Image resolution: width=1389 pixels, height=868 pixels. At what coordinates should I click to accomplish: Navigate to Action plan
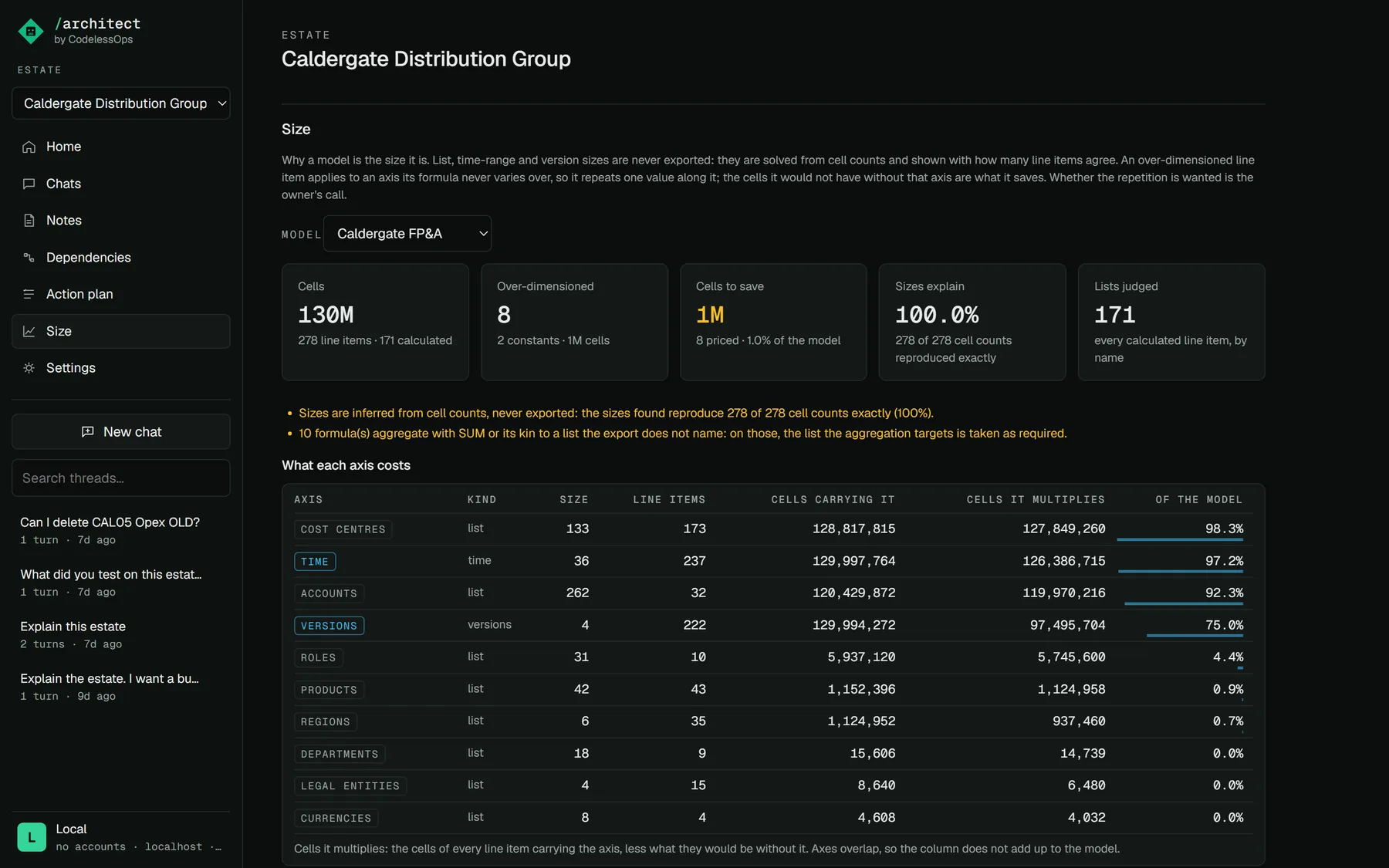point(121,294)
